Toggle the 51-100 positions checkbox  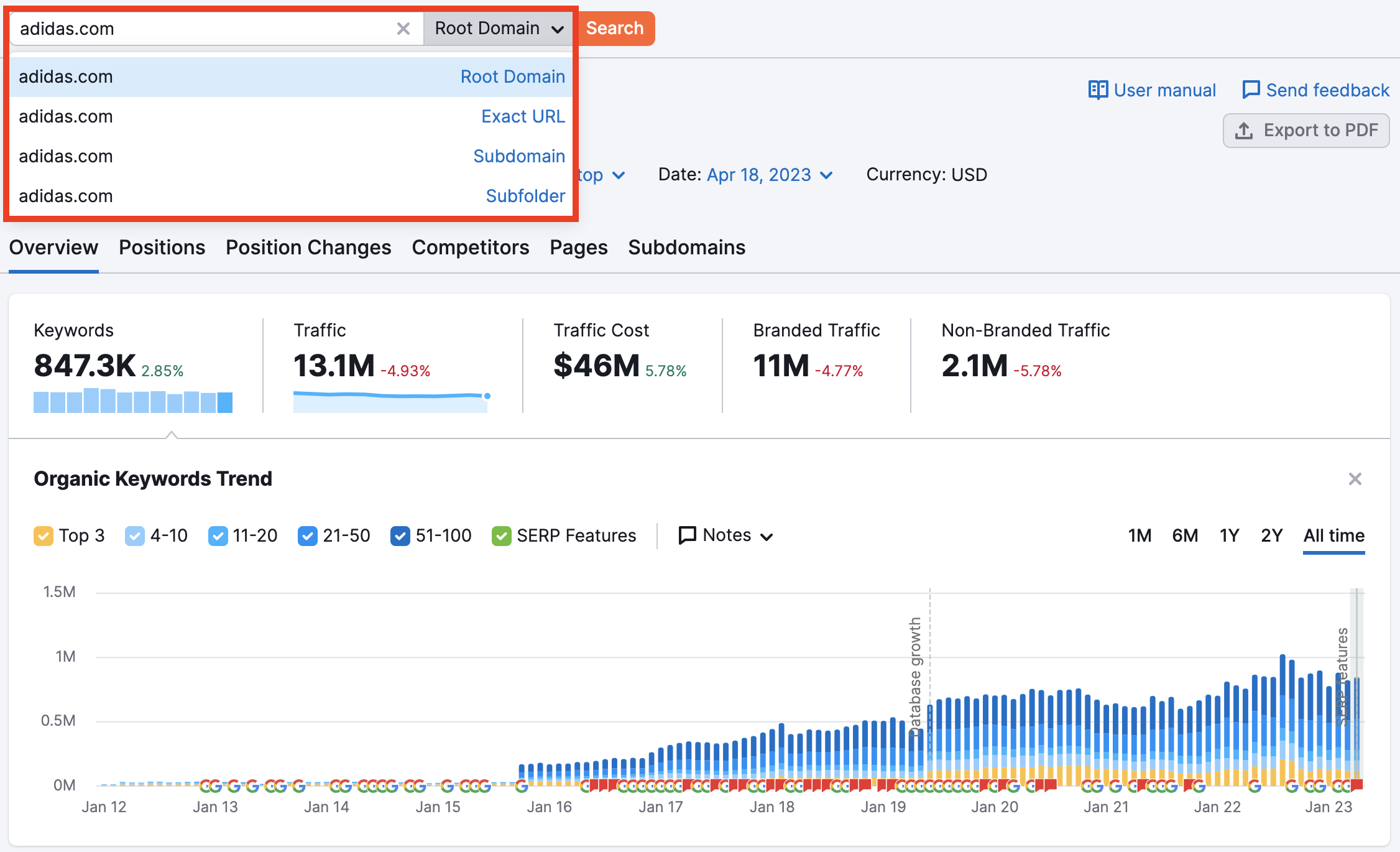pos(400,536)
